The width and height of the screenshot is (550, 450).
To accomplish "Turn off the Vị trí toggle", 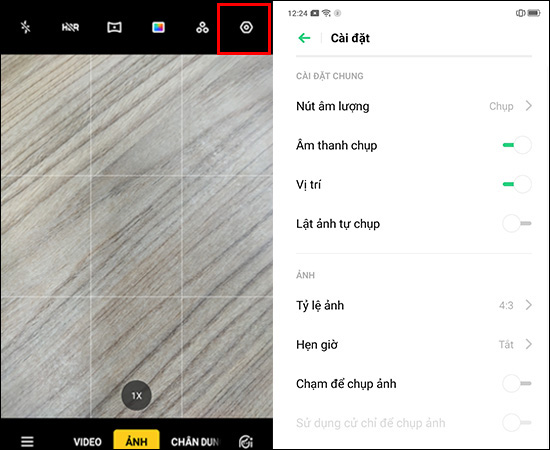I will (517, 184).
